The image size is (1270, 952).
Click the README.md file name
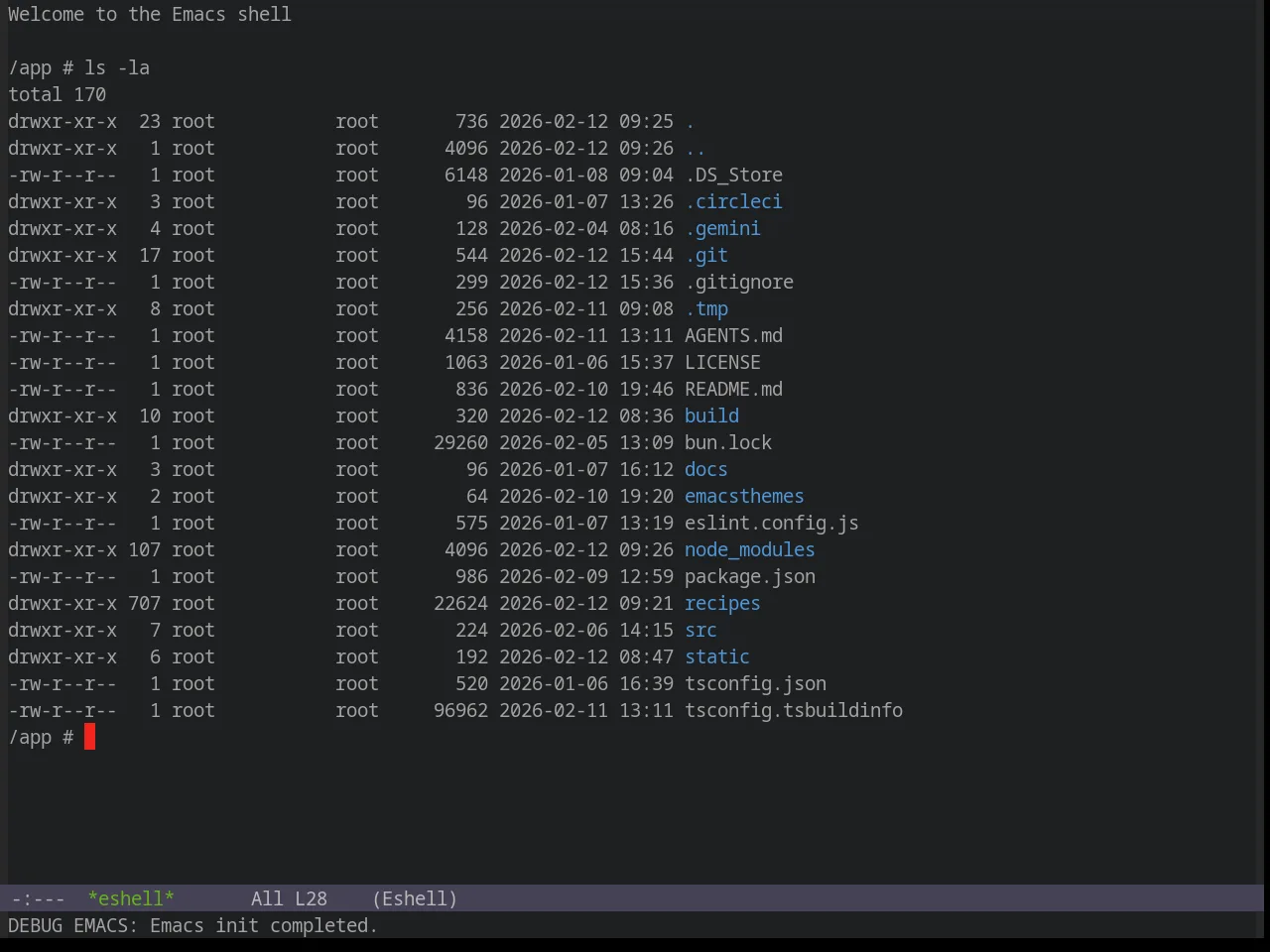733,389
